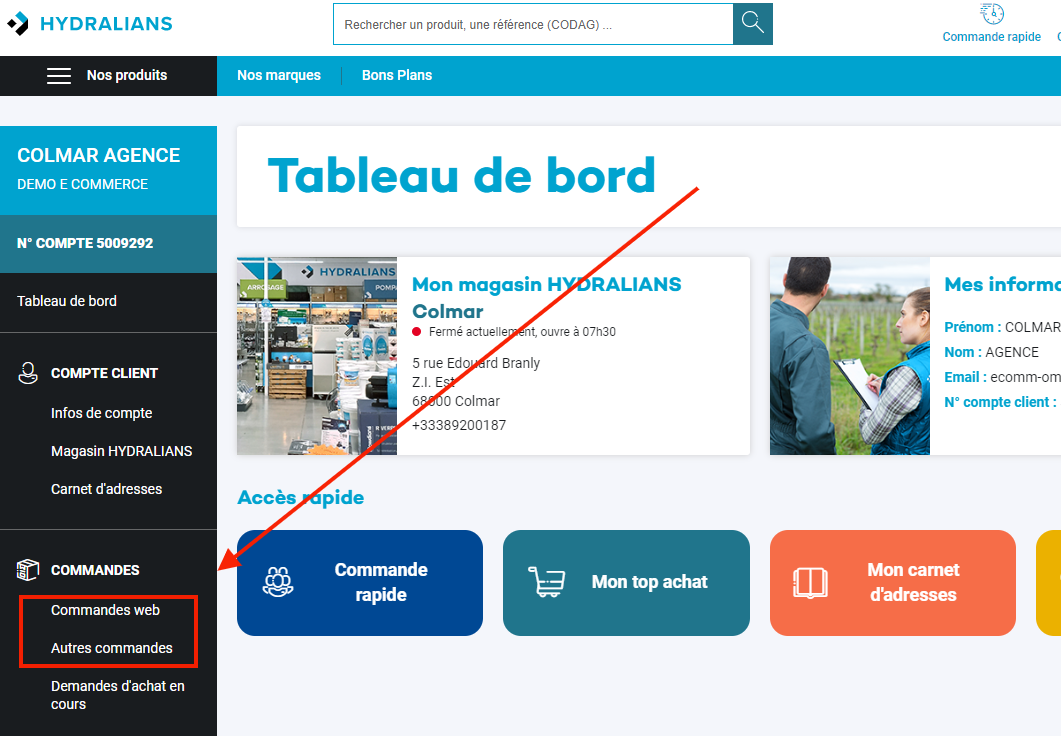Open the Commande rapide clock icon
Viewport: 1061px width, 736px height.
coord(992,14)
